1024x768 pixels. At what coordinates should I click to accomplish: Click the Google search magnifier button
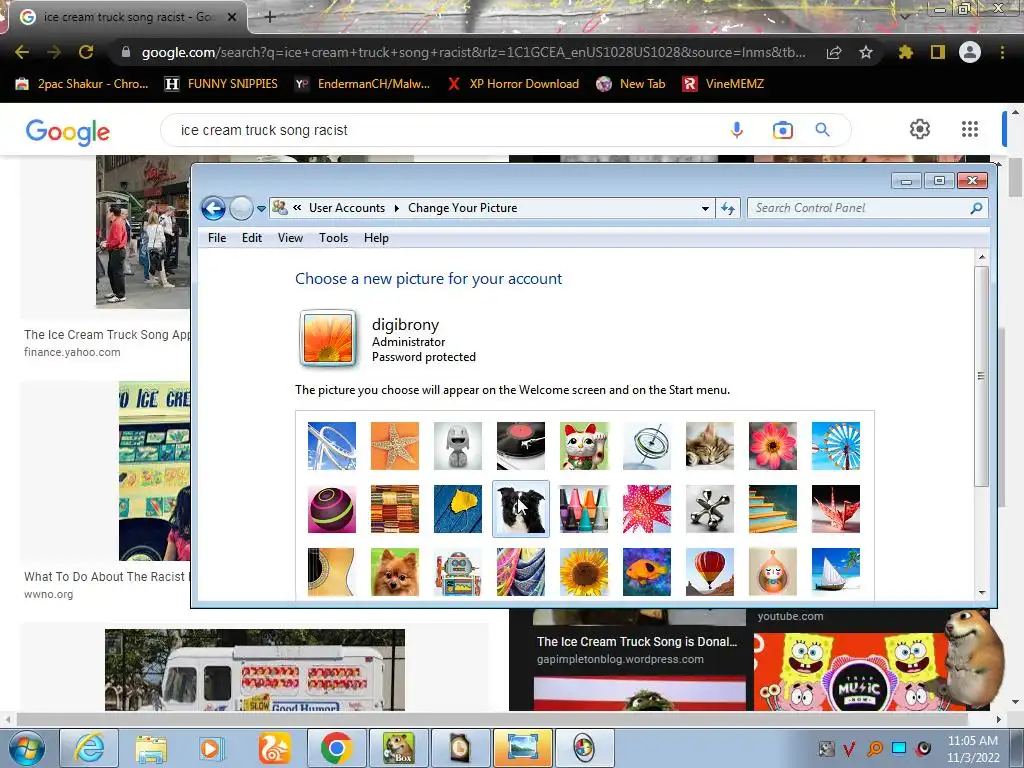point(822,130)
